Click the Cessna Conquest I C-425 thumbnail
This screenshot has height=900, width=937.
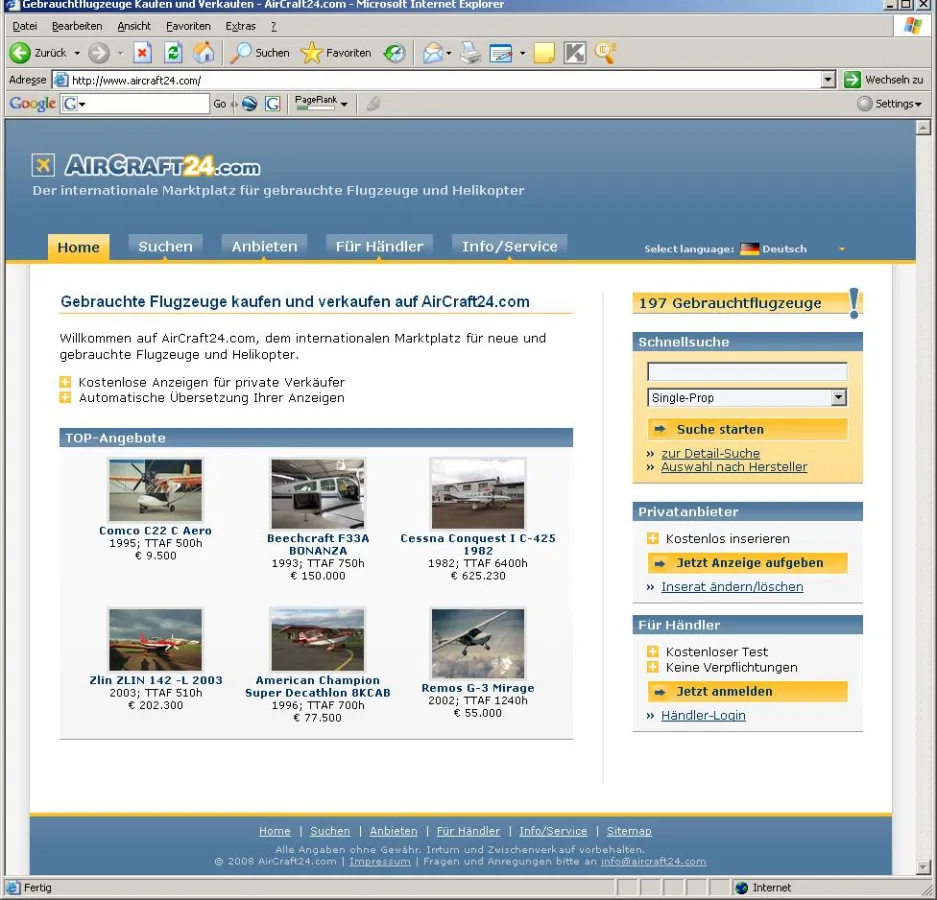(477, 493)
